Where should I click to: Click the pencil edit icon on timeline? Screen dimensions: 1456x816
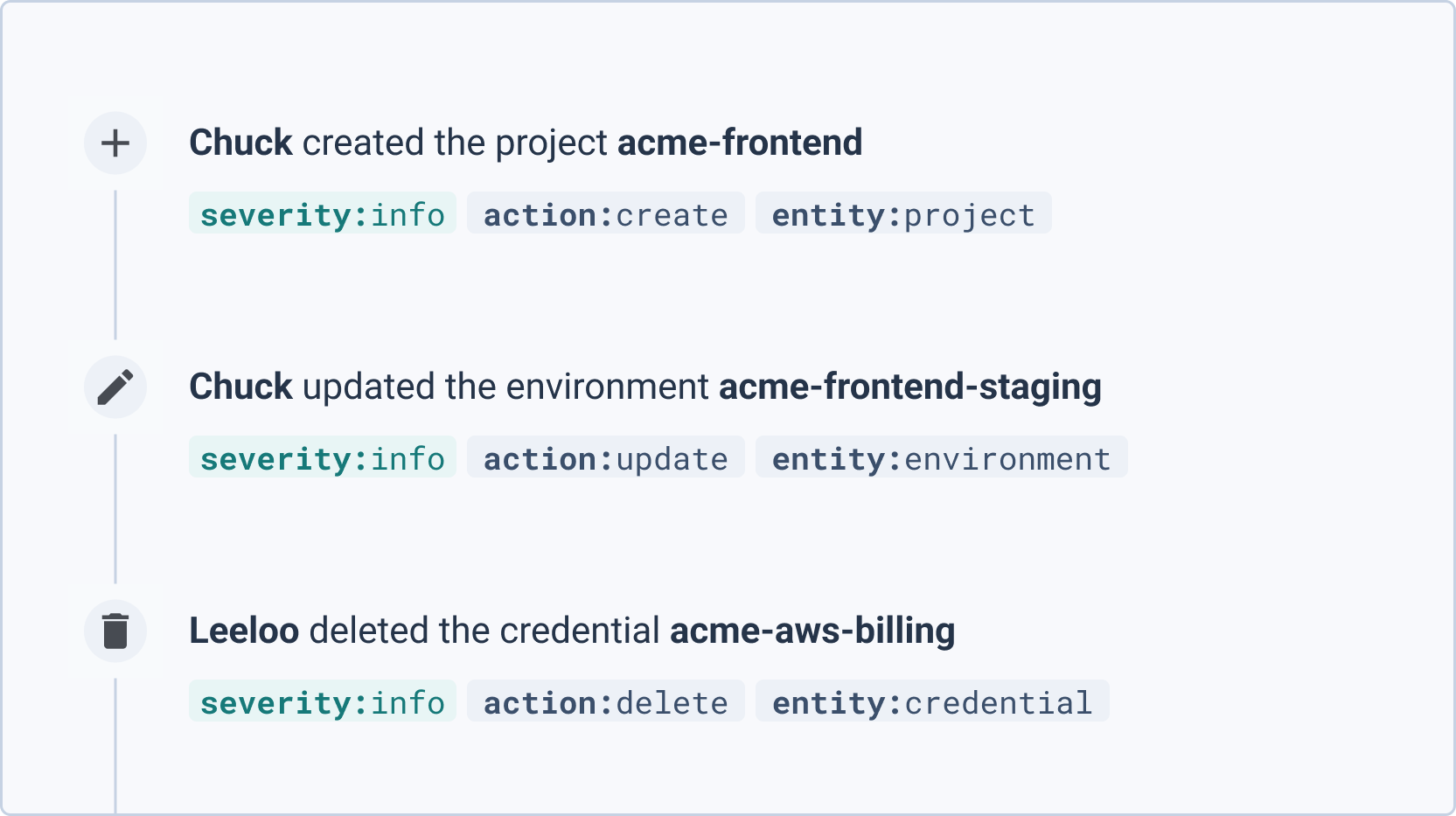115,387
